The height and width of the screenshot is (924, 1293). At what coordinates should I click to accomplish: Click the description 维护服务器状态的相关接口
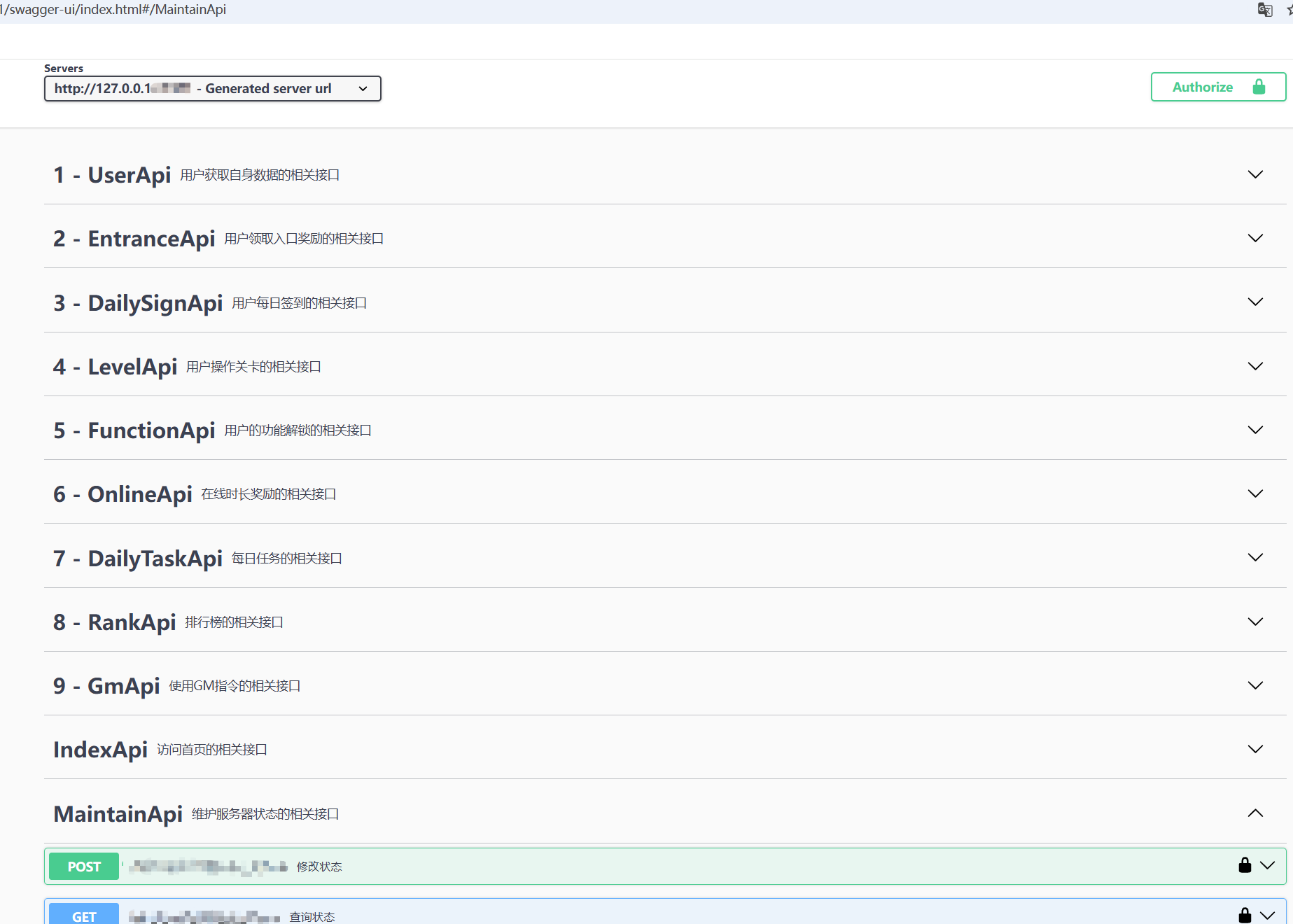265,814
